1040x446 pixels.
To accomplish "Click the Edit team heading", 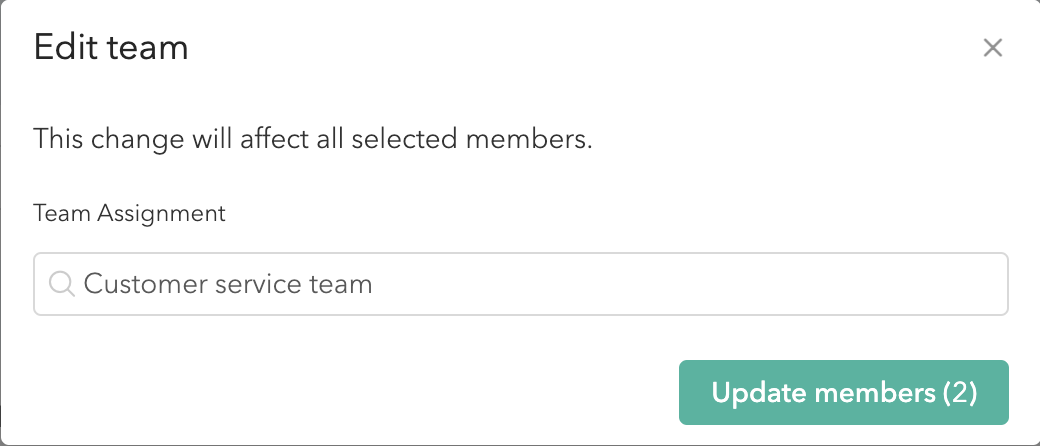I will 111,48.
